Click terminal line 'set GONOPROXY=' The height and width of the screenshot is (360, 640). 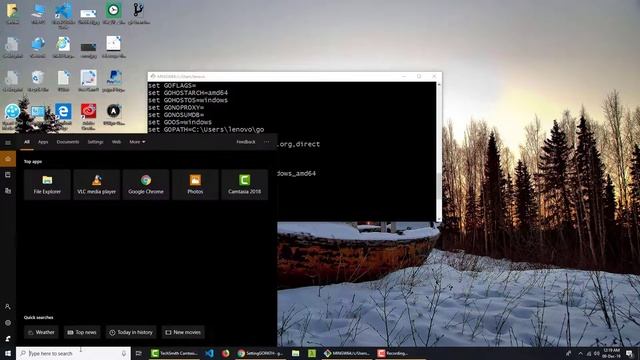176,108
